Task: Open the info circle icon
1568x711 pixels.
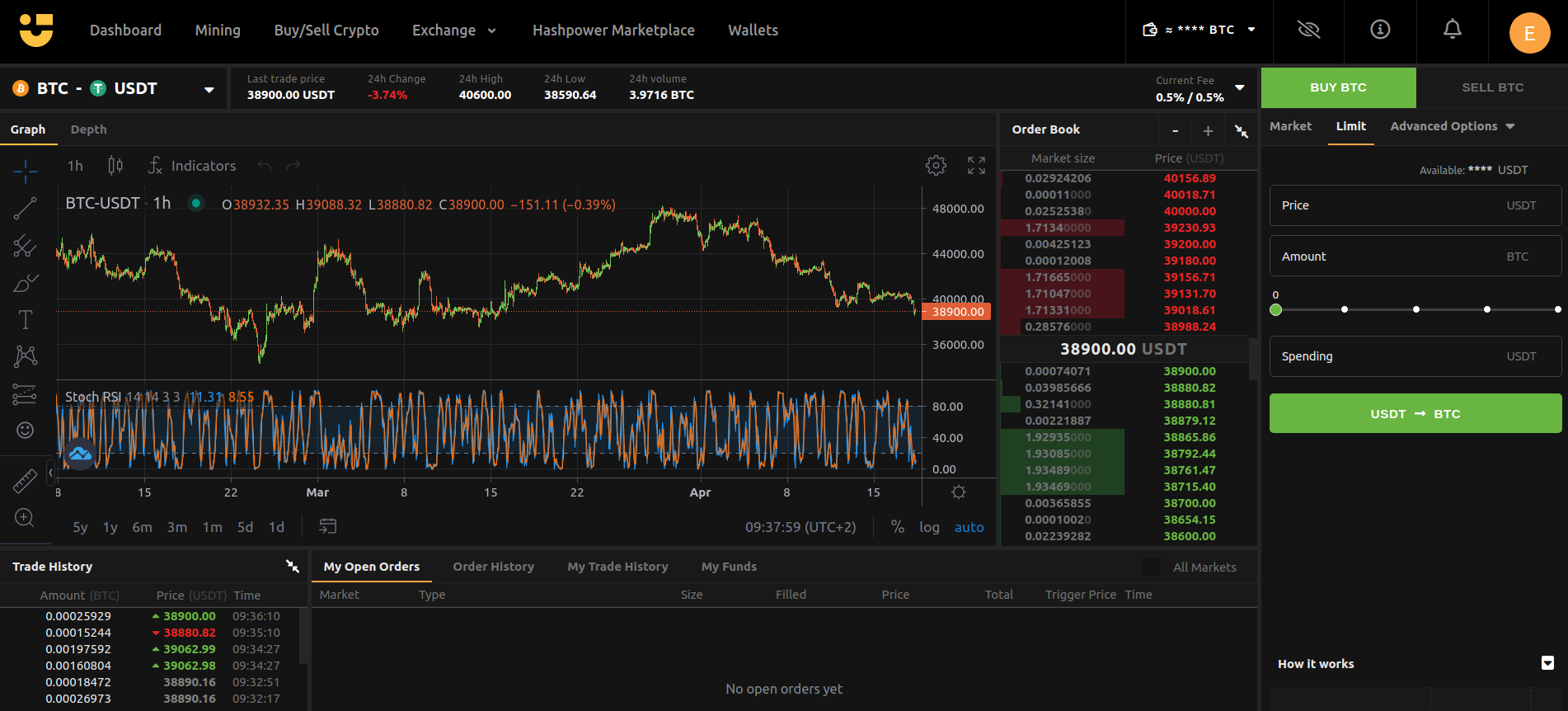Action: (x=1380, y=30)
